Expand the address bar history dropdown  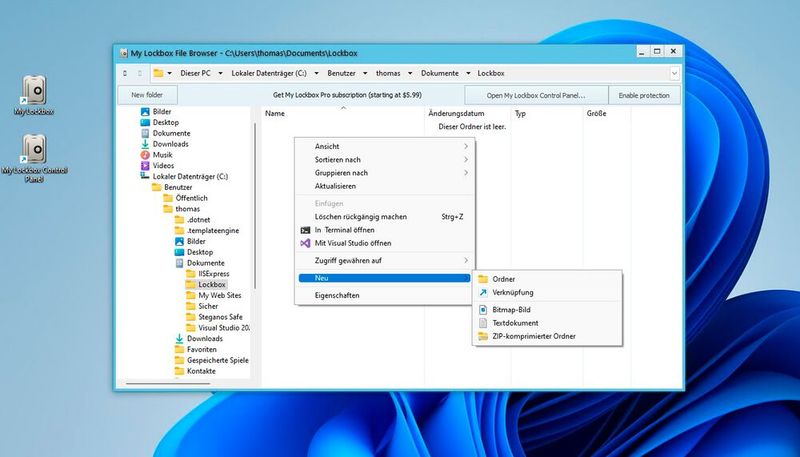click(675, 73)
